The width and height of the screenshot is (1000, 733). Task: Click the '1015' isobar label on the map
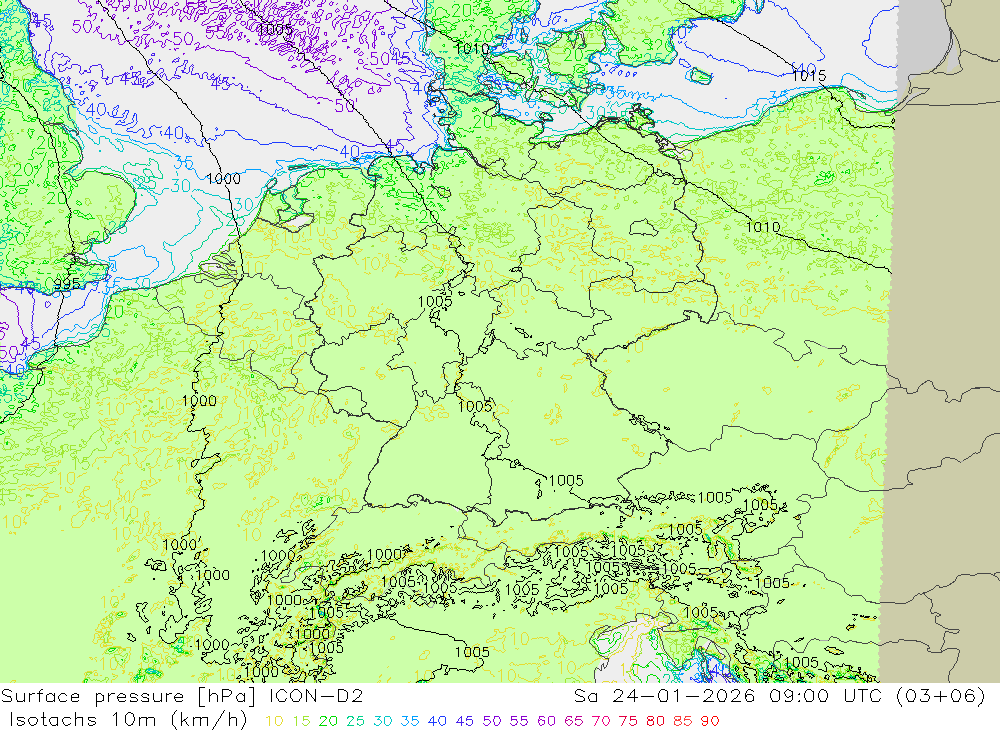[x=809, y=76]
